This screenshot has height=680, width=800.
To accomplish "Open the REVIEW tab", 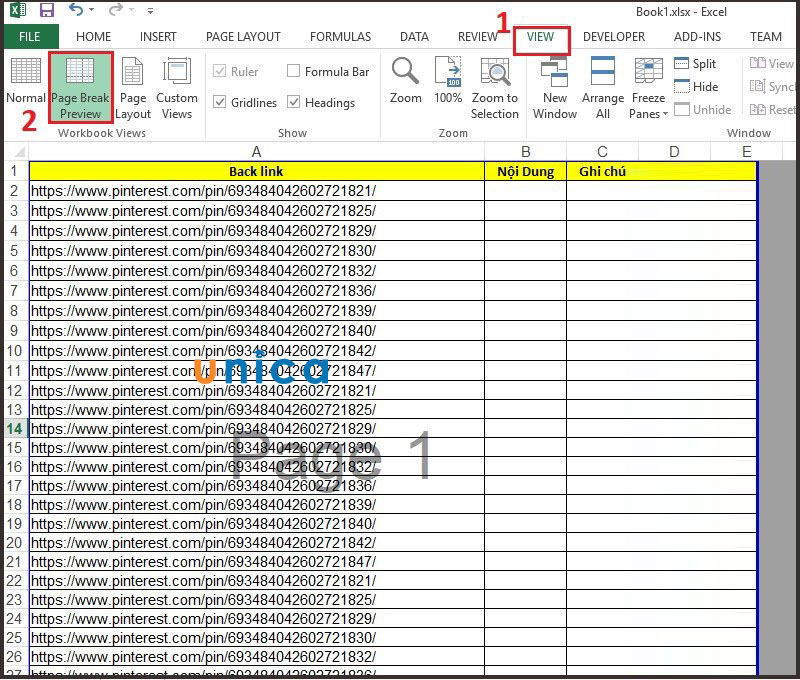I will [x=478, y=37].
